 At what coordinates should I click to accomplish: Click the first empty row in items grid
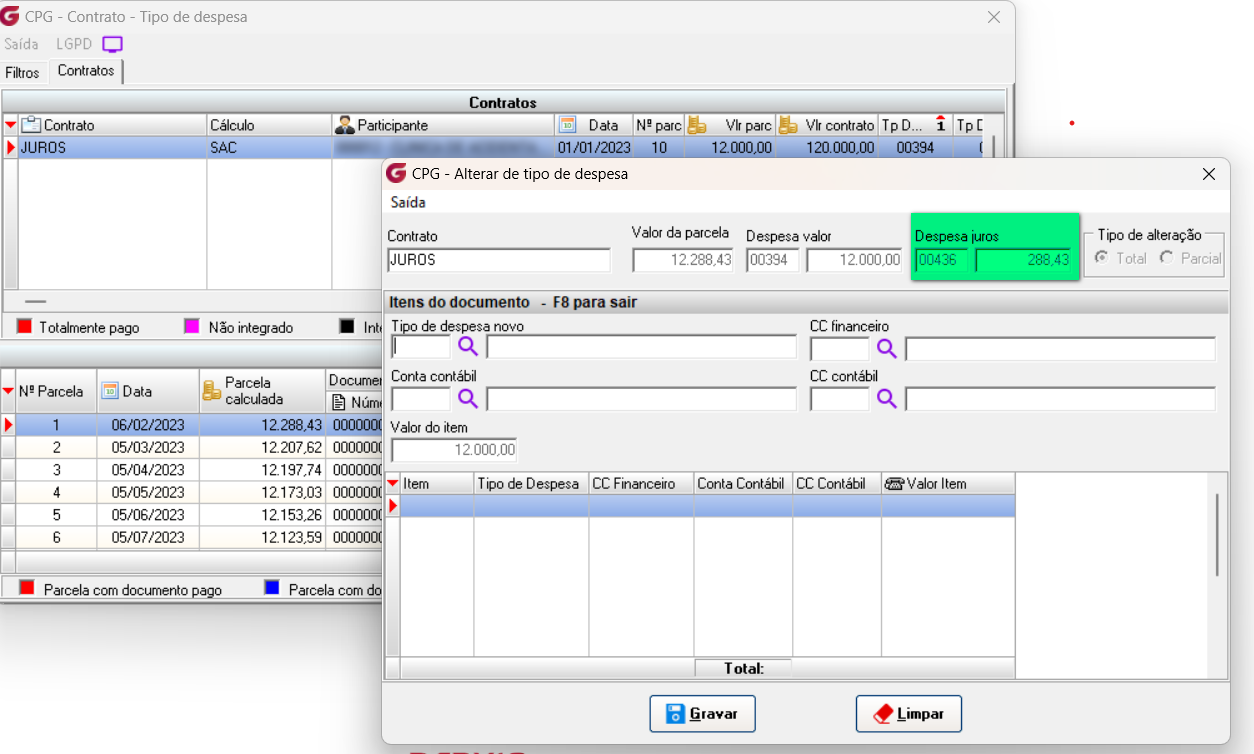(x=708, y=506)
